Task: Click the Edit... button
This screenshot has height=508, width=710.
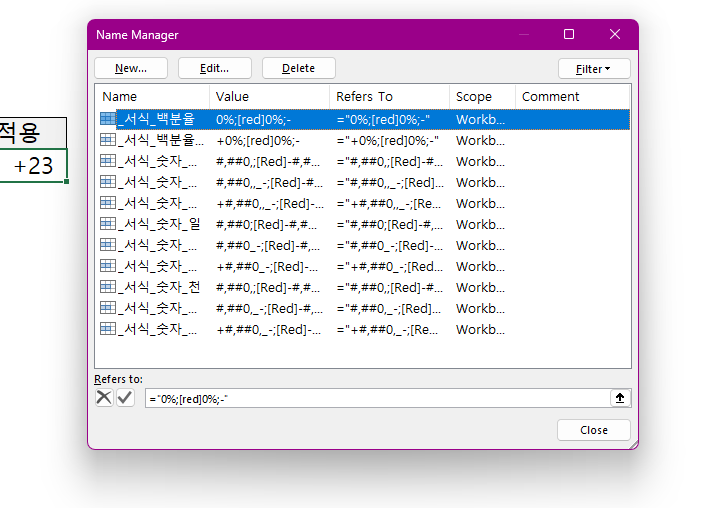Action: [x=215, y=68]
